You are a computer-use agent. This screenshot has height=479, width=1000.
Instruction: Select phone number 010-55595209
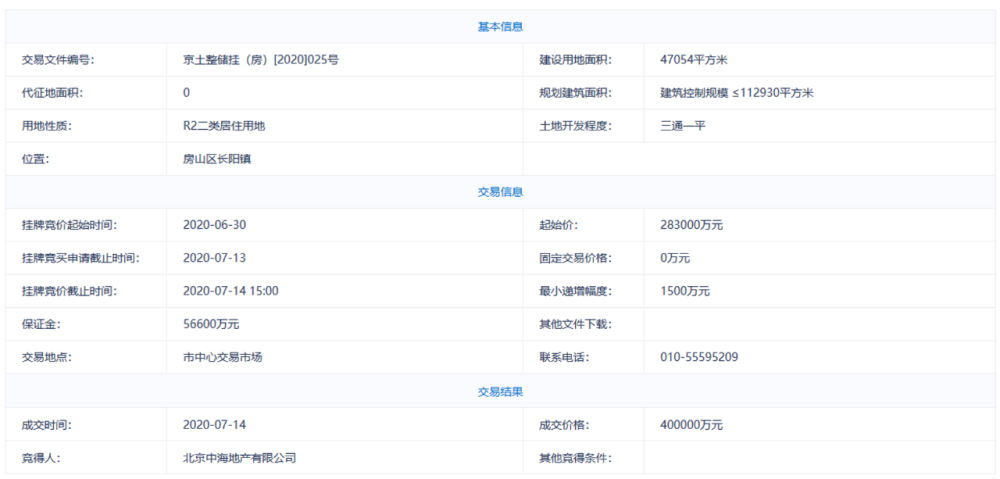(x=700, y=358)
